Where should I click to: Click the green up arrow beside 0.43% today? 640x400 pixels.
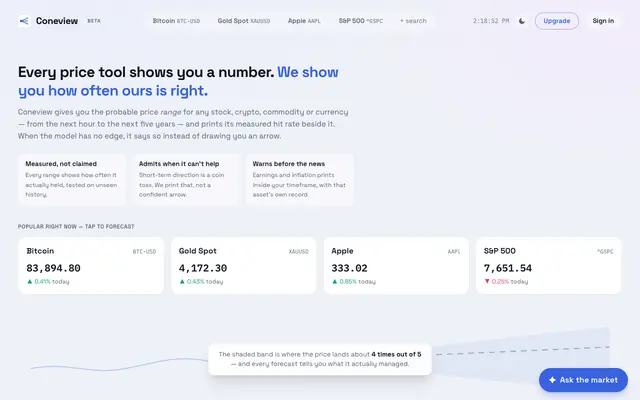[x=182, y=281]
